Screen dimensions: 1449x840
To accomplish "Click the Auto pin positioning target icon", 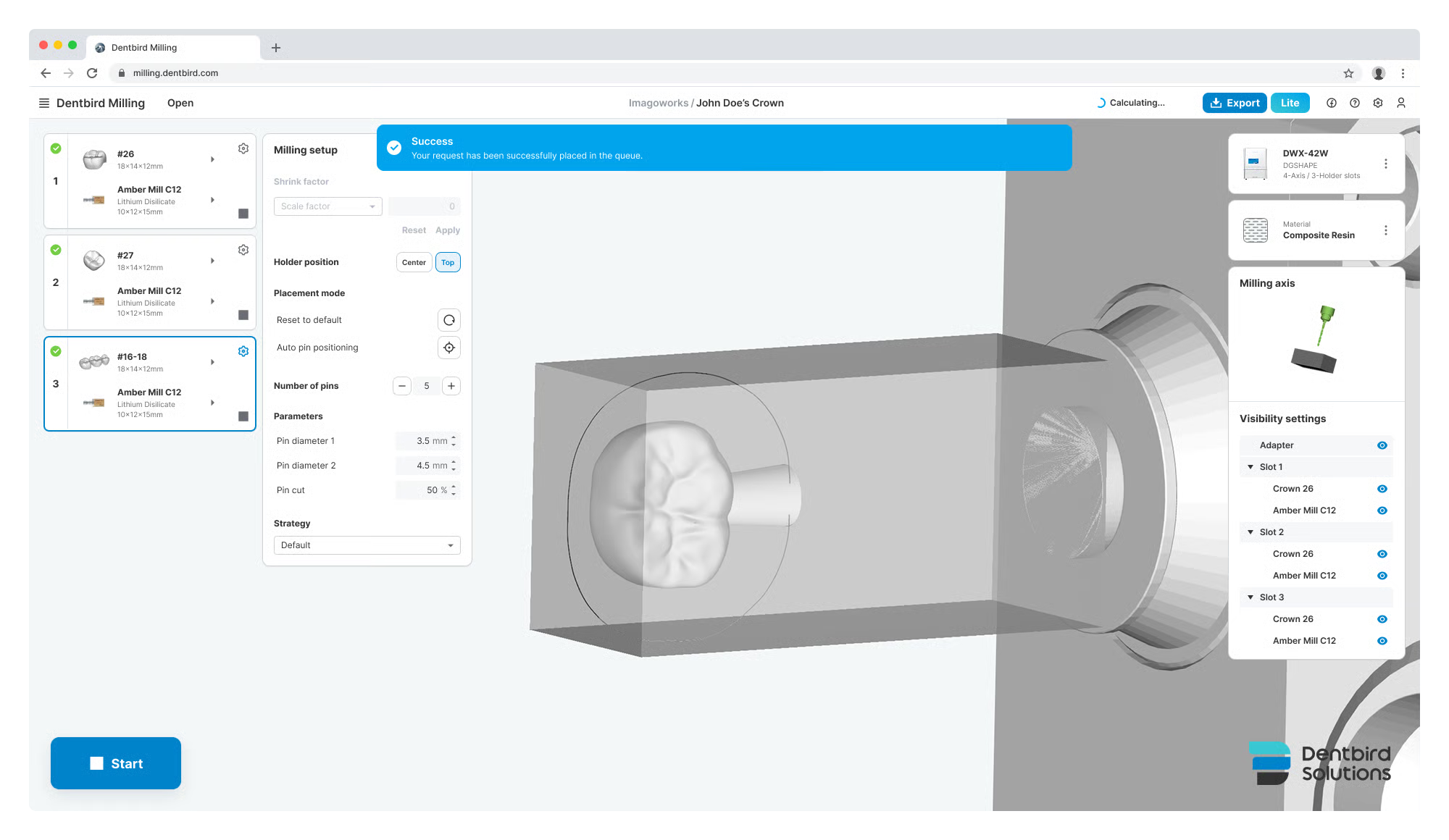I will pyautogui.click(x=449, y=348).
